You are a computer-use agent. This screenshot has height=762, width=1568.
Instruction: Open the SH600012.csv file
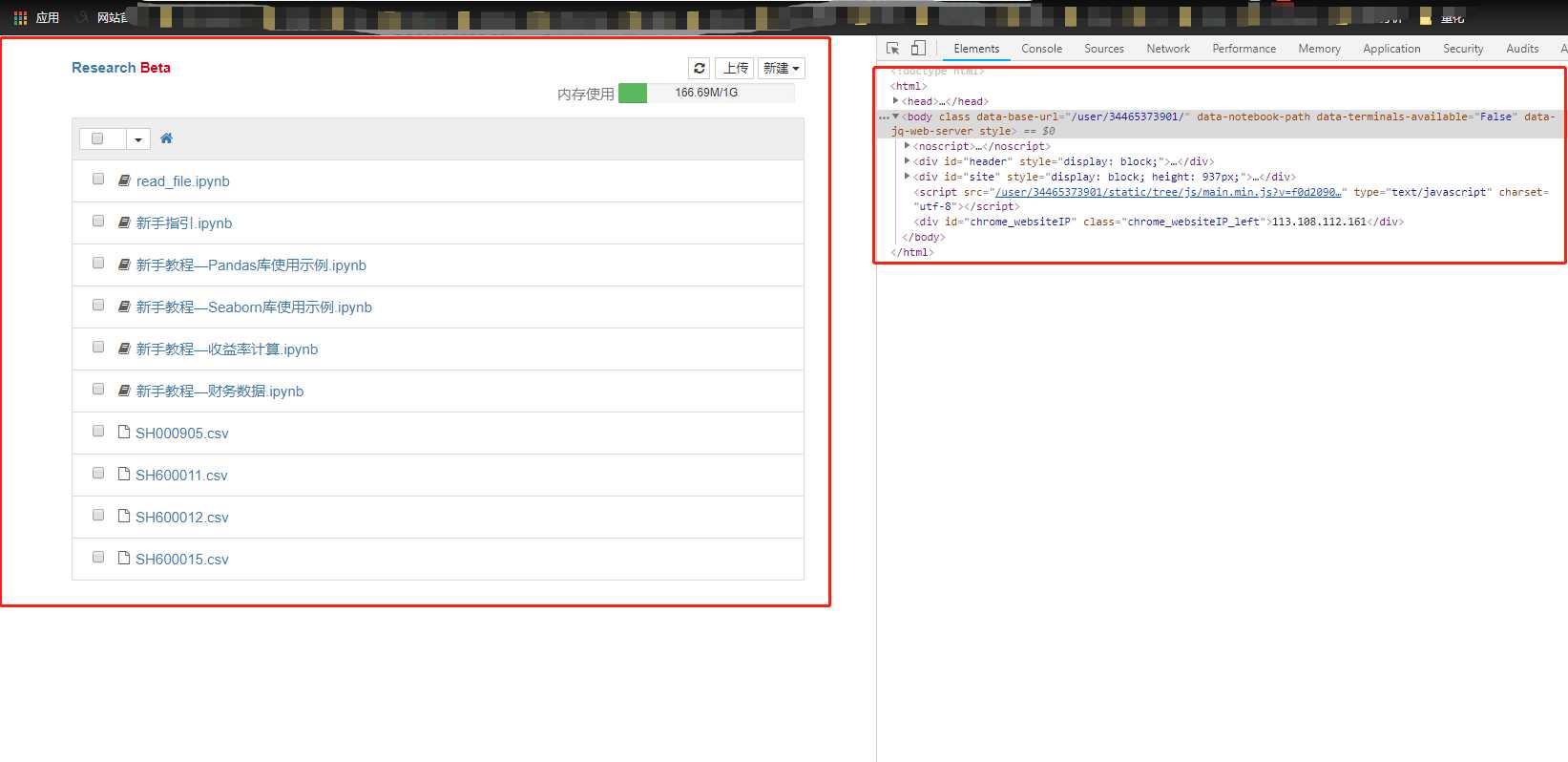181,518
